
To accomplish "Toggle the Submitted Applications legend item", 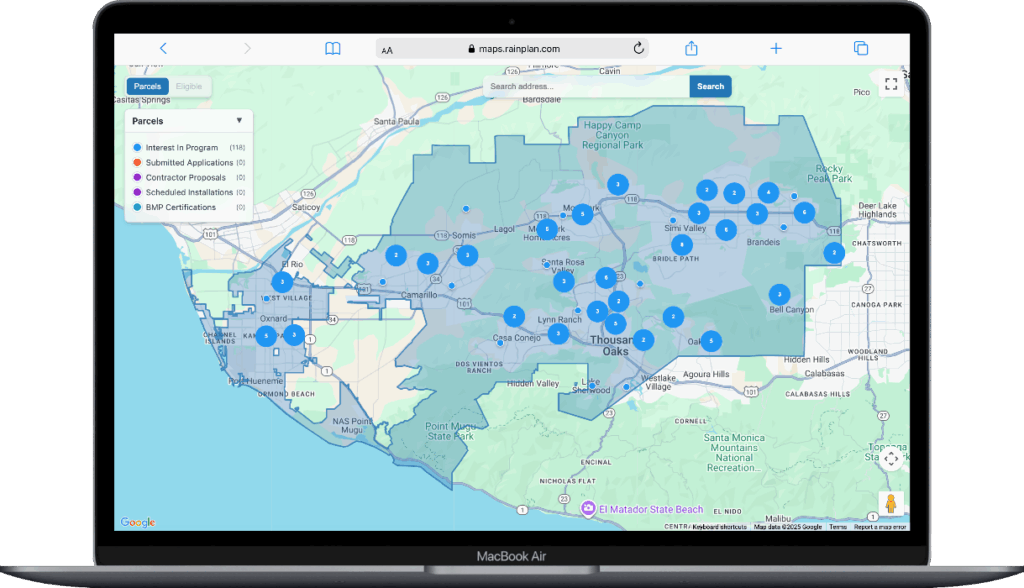I will click(189, 163).
